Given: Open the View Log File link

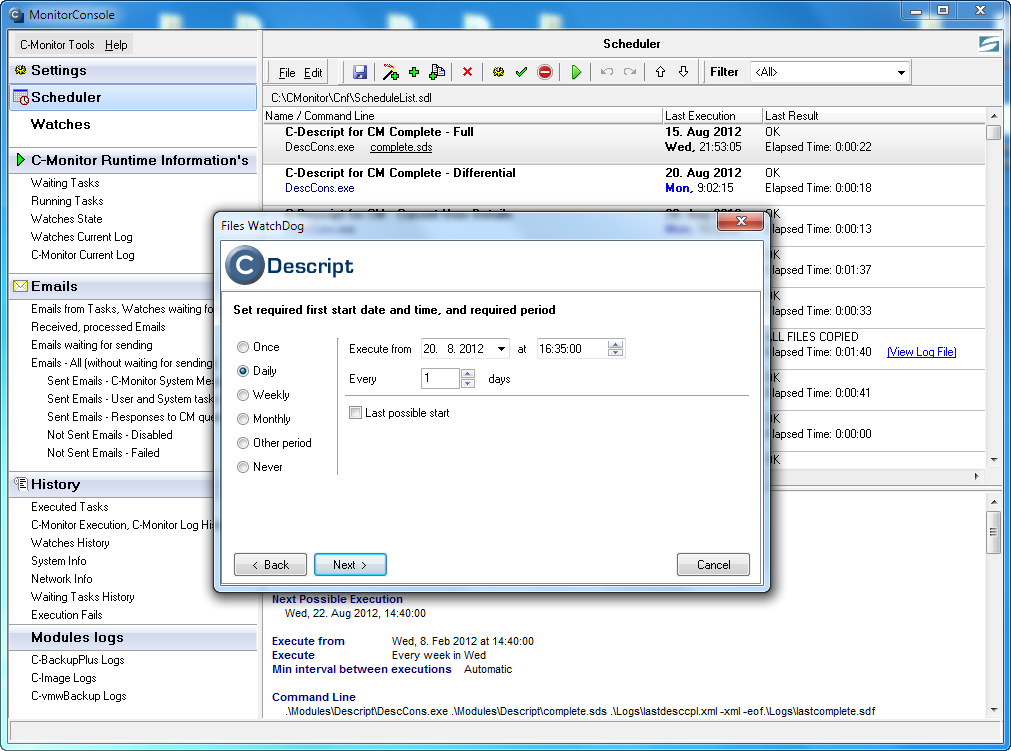Looking at the screenshot, I should pos(921,352).
